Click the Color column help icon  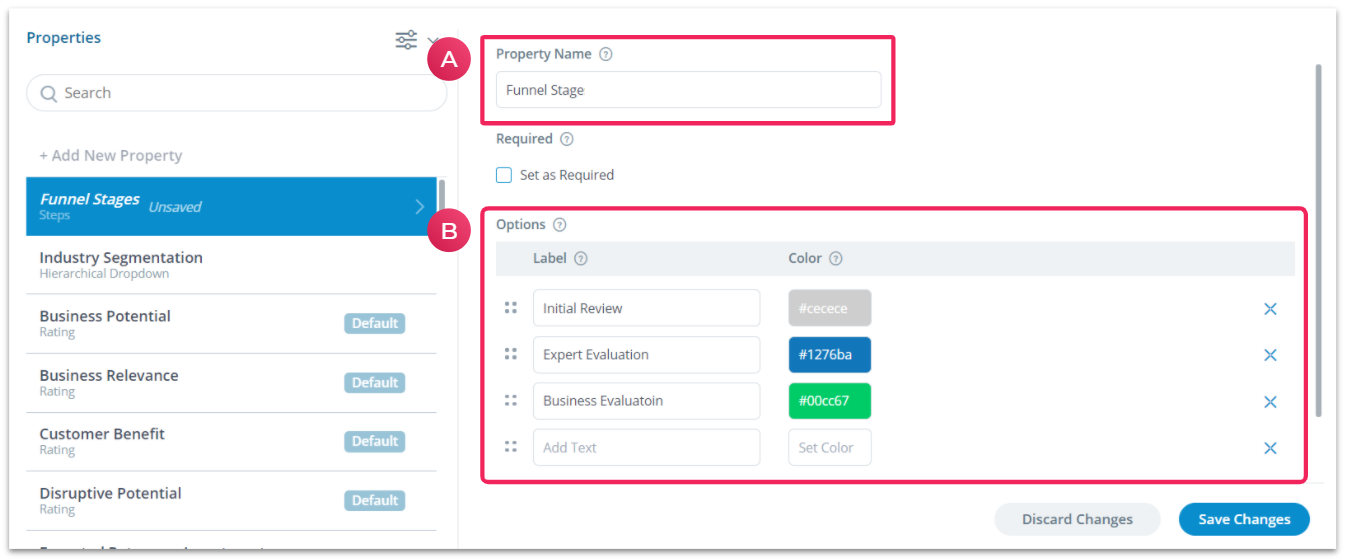coord(836,258)
